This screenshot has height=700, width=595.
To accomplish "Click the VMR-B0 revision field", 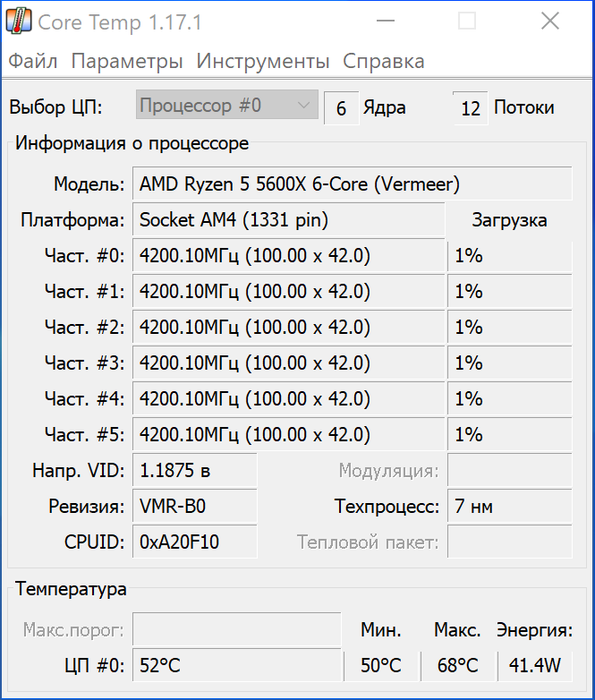I will pyautogui.click(x=195, y=506).
